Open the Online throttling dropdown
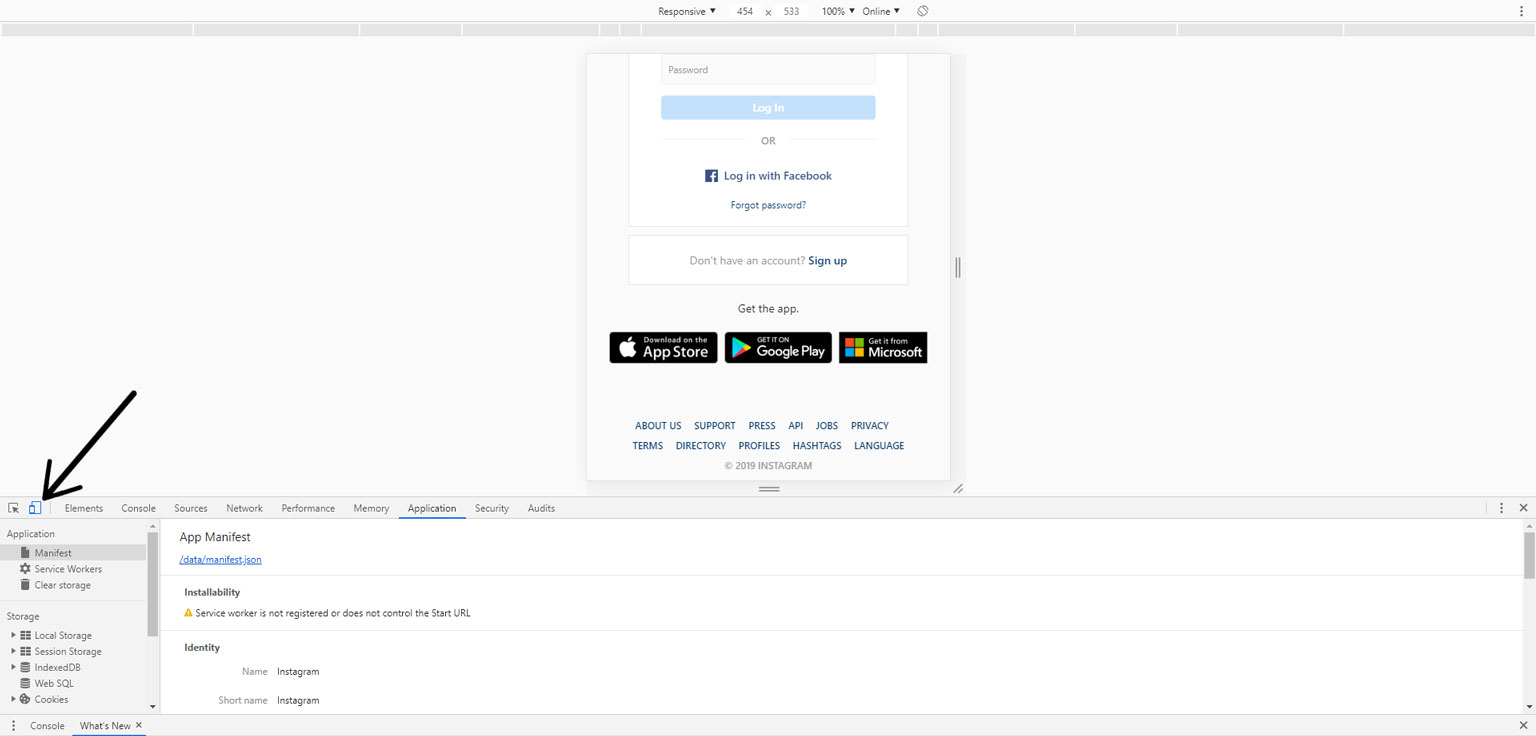 [x=881, y=11]
